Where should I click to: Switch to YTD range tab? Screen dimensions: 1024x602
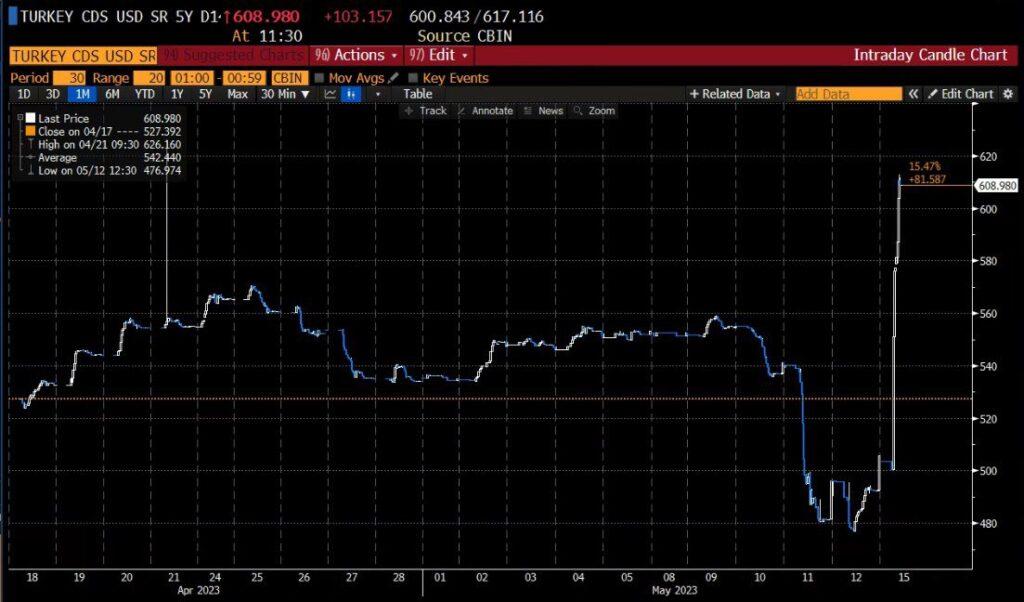pos(143,94)
